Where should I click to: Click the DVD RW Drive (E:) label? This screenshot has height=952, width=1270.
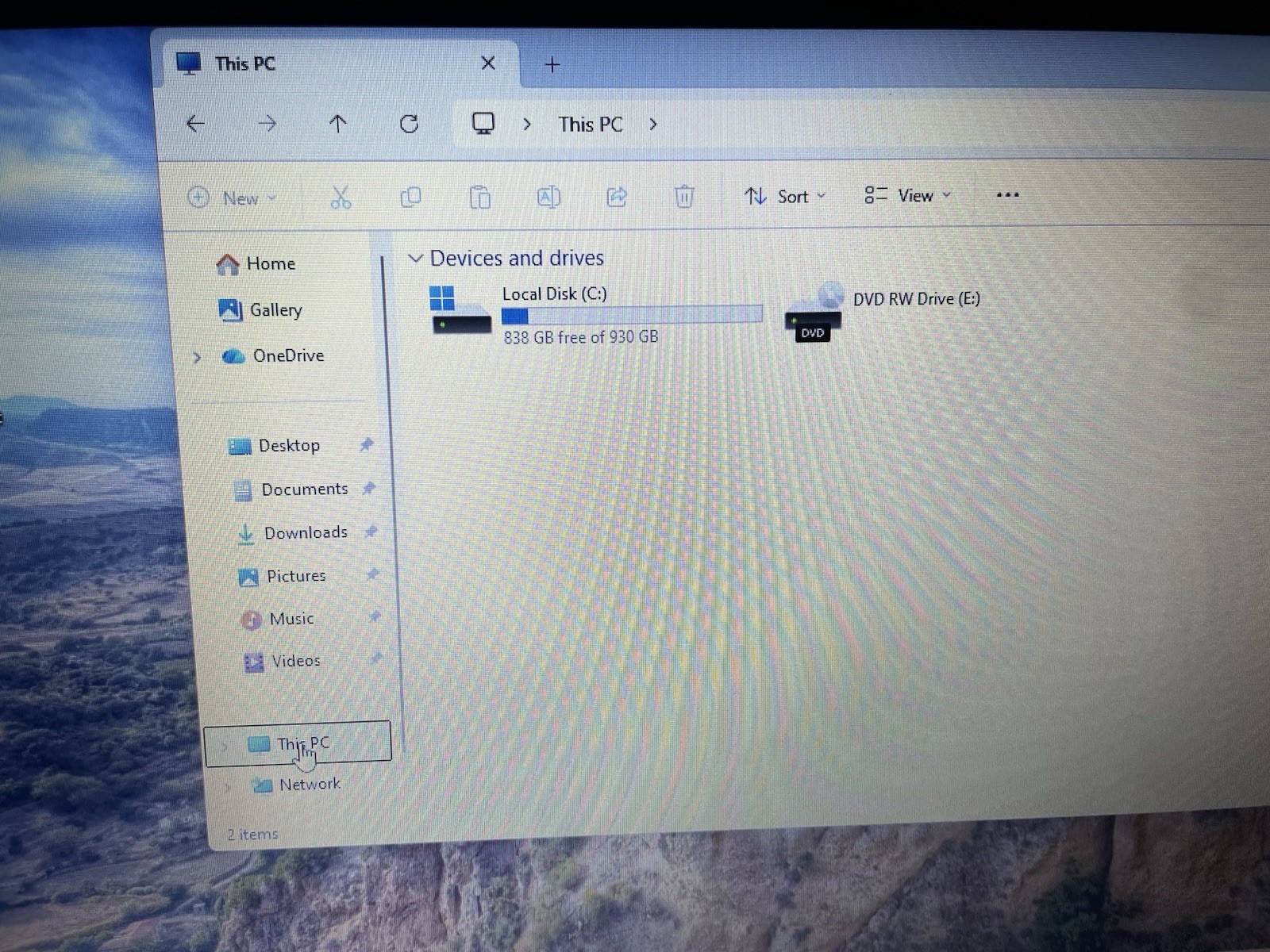917,299
